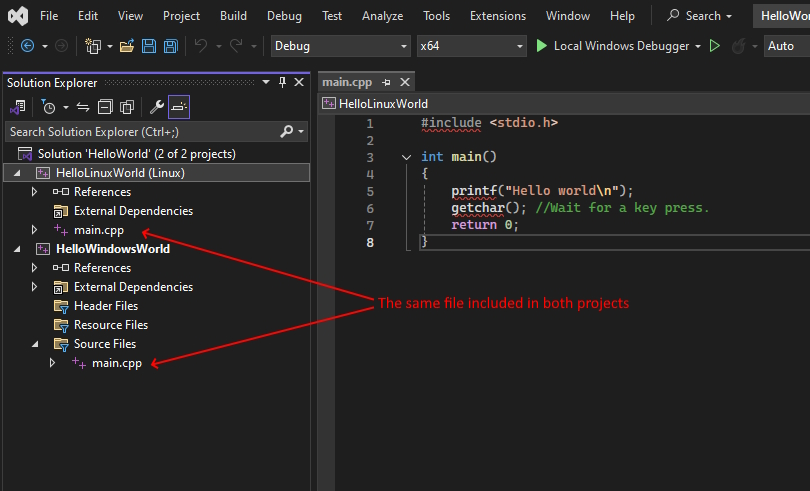Click Sync with Active Document icon
The height and width of the screenshot is (491, 810).
point(83,107)
